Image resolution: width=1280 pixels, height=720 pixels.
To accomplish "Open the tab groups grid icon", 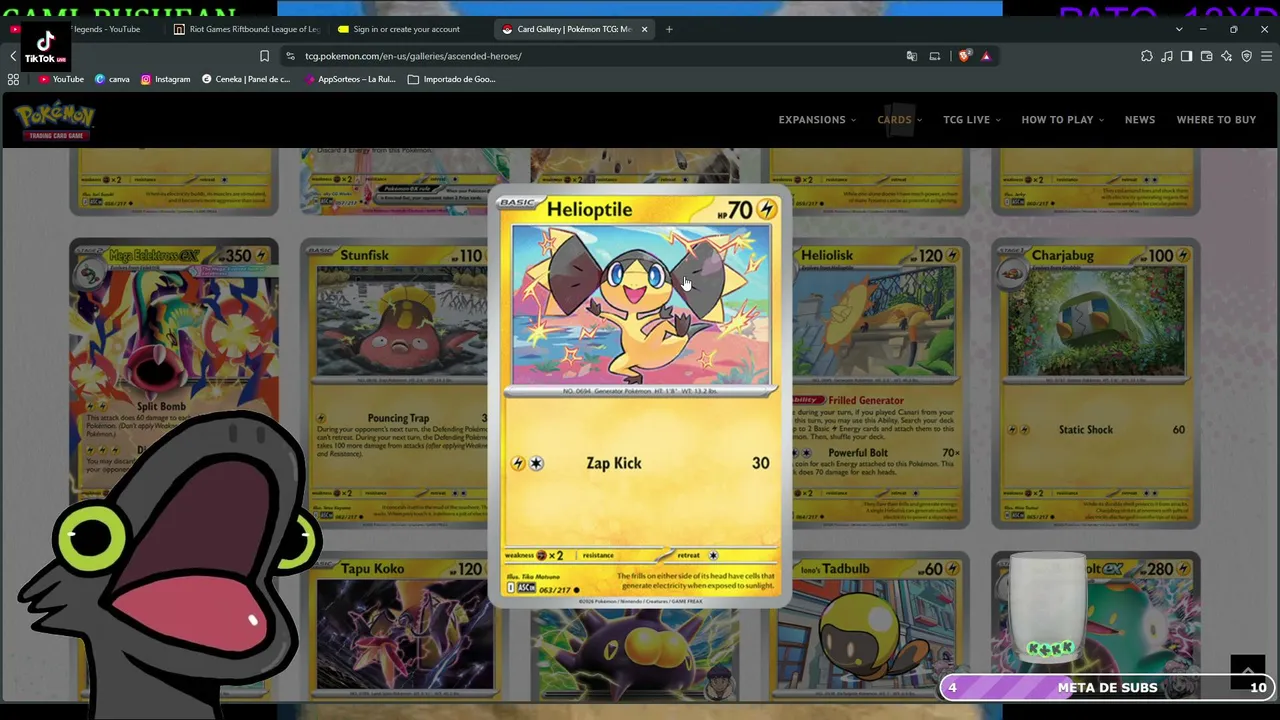I will 13,79.
